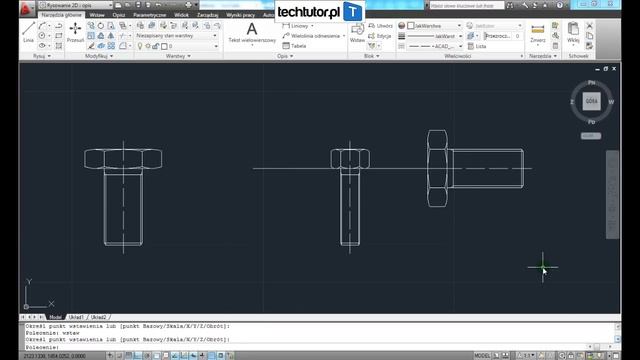This screenshot has width=640, height=360.
Task: Toggle the layer lightbulb on/off icon
Action: point(140,46)
